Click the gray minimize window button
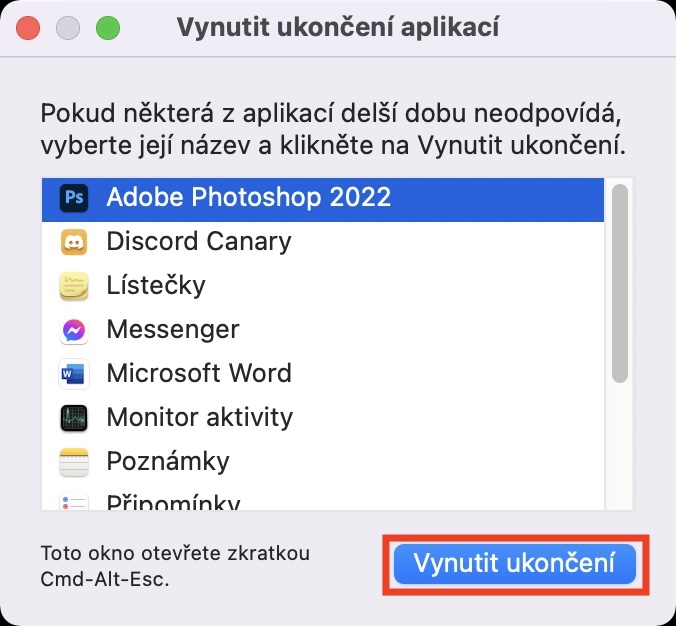The width and height of the screenshot is (676, 626). (68, 27)
